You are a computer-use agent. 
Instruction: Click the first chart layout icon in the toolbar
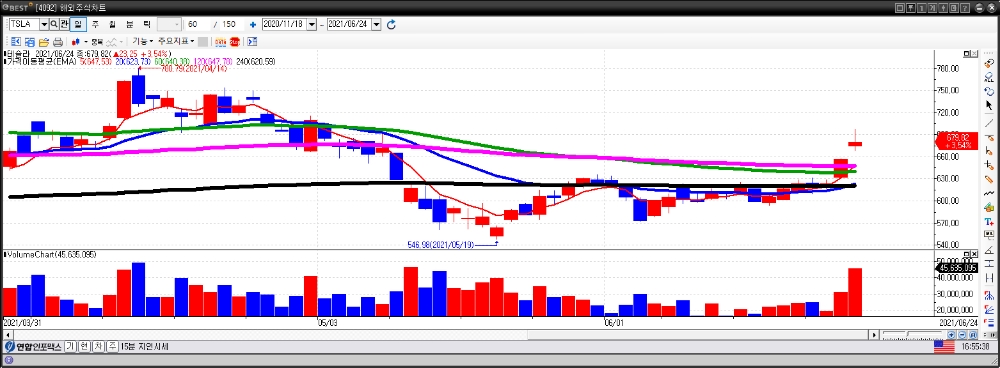(x=16, y=42)
